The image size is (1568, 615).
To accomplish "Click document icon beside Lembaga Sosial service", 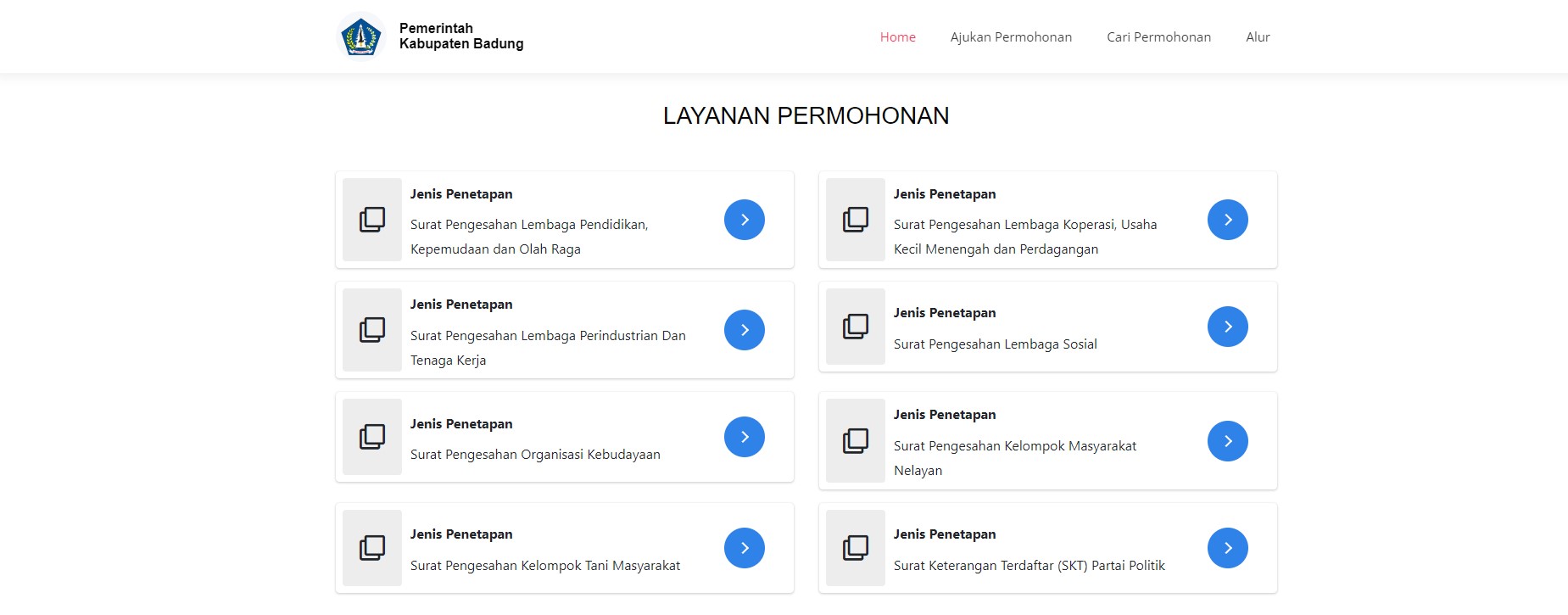I will pyautogui.click(x=856, y=327).
